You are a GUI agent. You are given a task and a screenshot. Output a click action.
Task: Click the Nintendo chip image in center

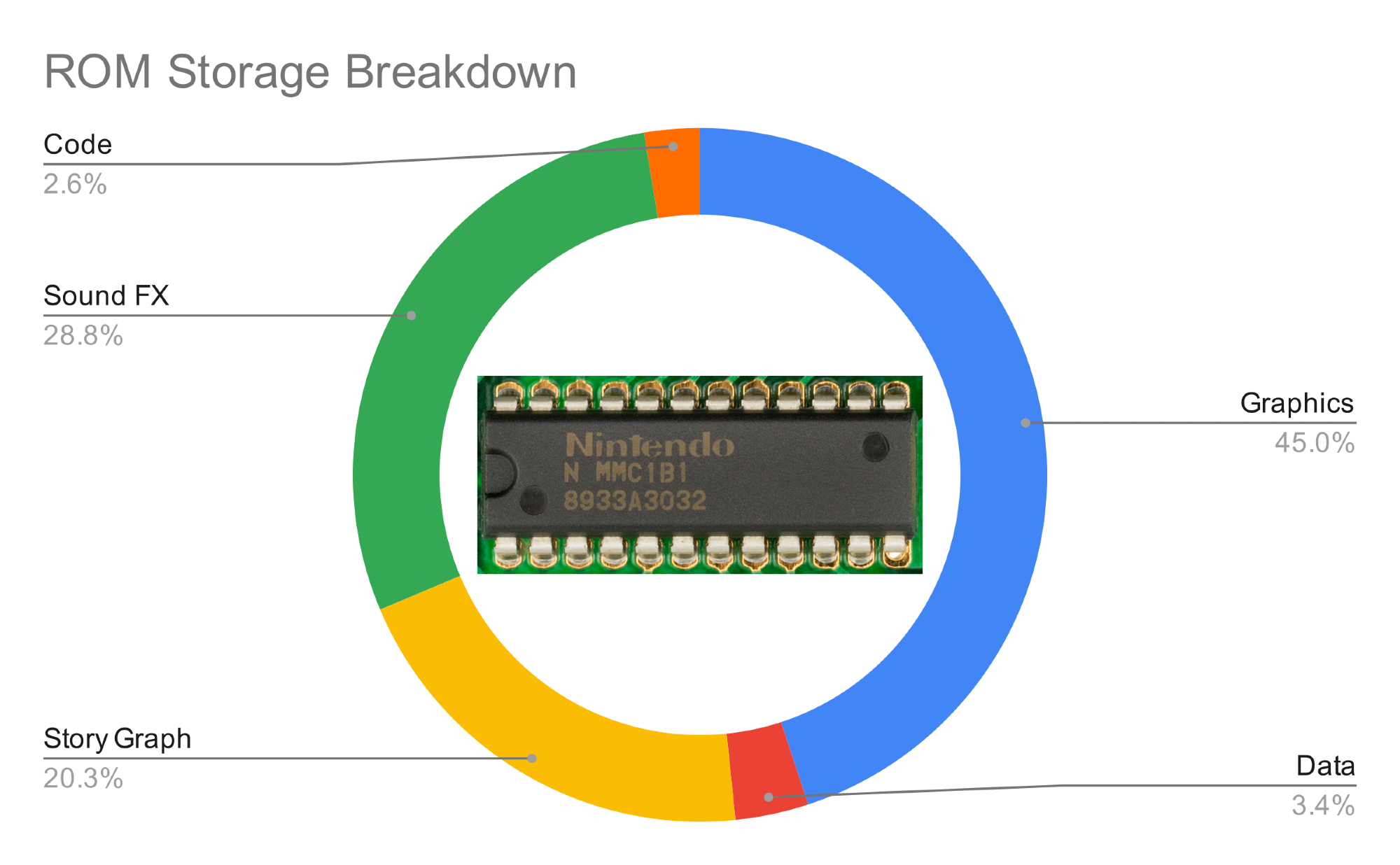coord(699,474)
